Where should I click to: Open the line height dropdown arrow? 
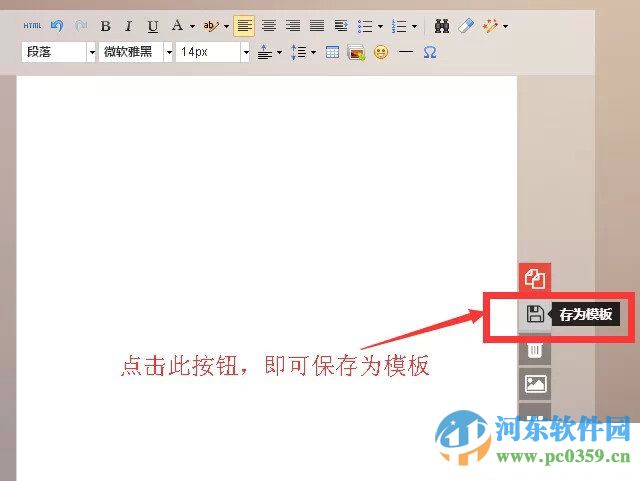click(x=313, y=52)
